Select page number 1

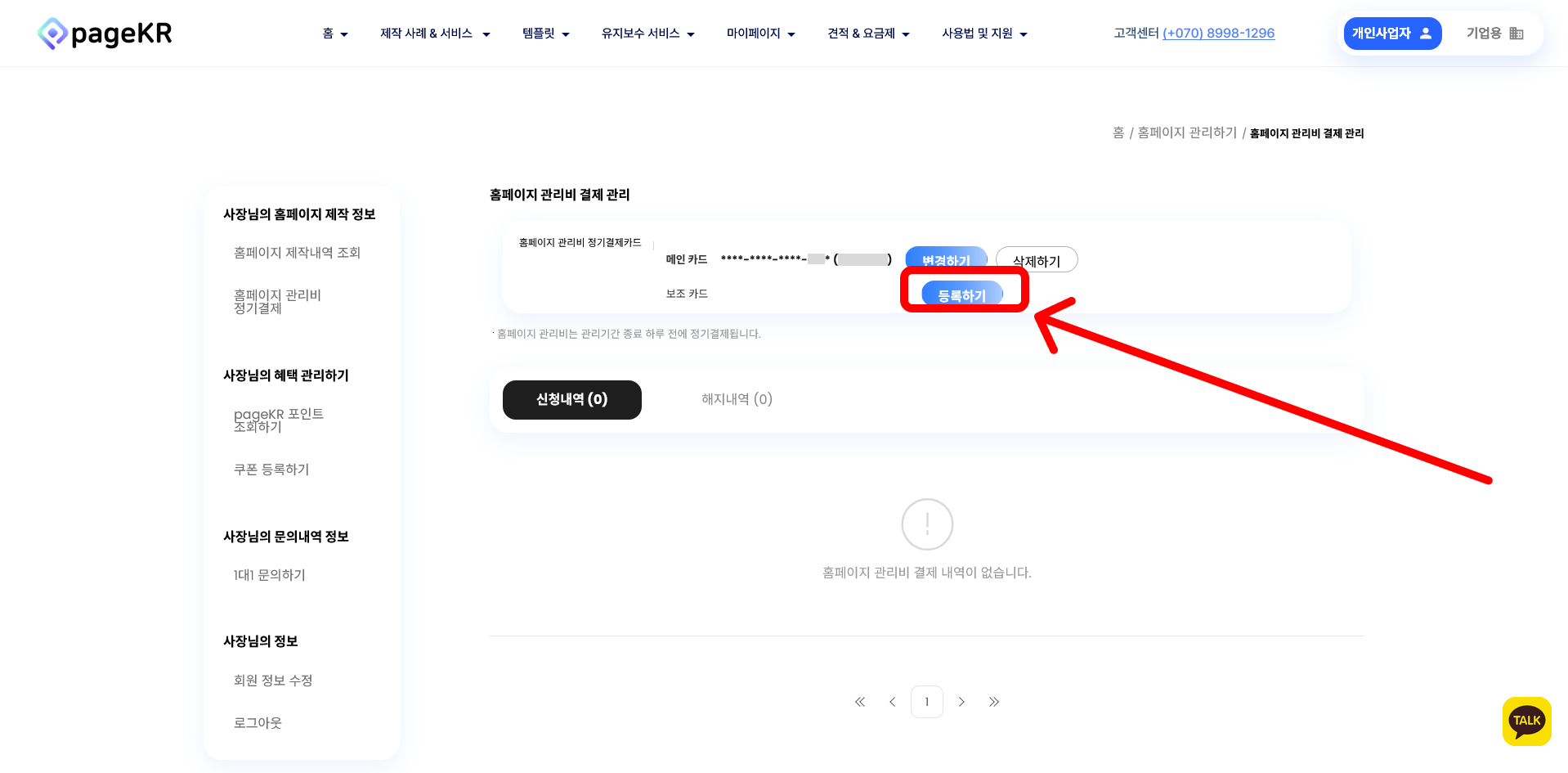tap(927, 702)
